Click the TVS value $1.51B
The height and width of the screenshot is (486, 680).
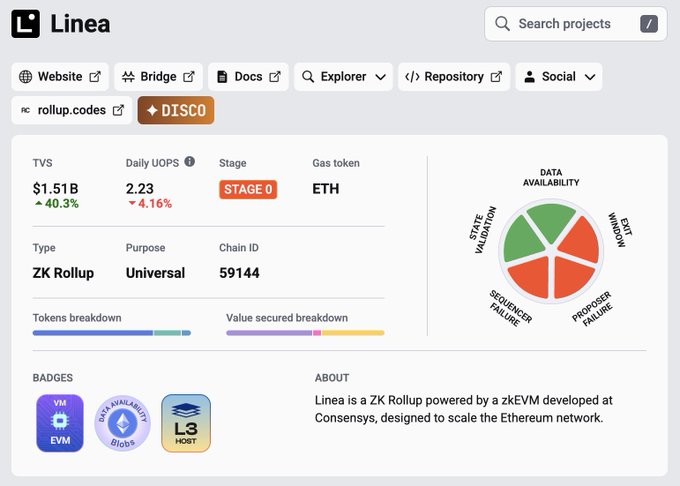click(56, 189)
